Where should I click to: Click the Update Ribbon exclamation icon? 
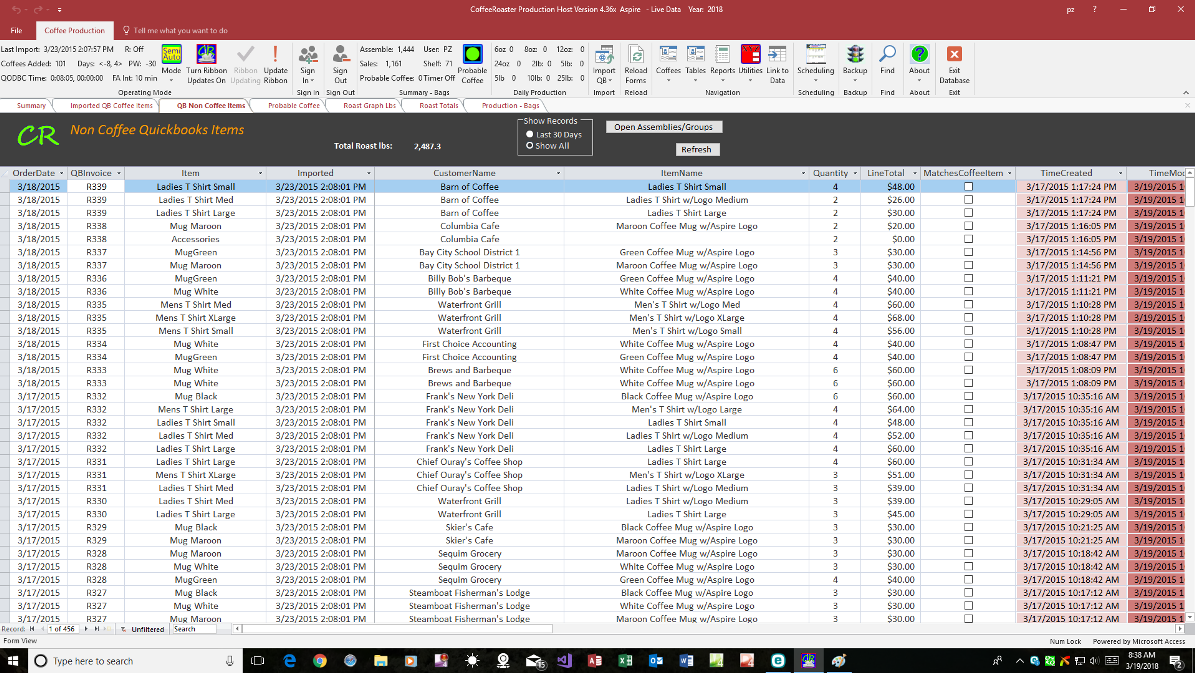[x=275, y=55]
